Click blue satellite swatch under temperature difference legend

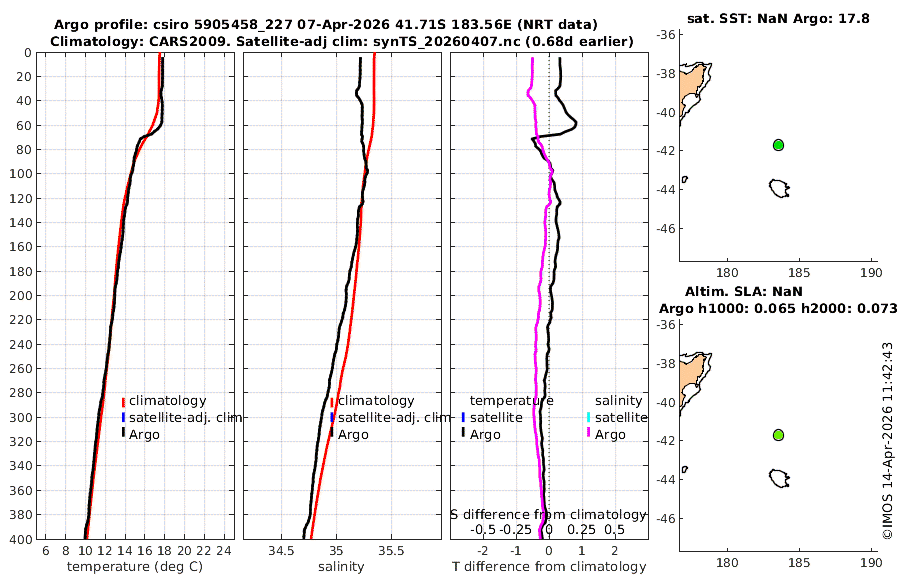point(463,417)
